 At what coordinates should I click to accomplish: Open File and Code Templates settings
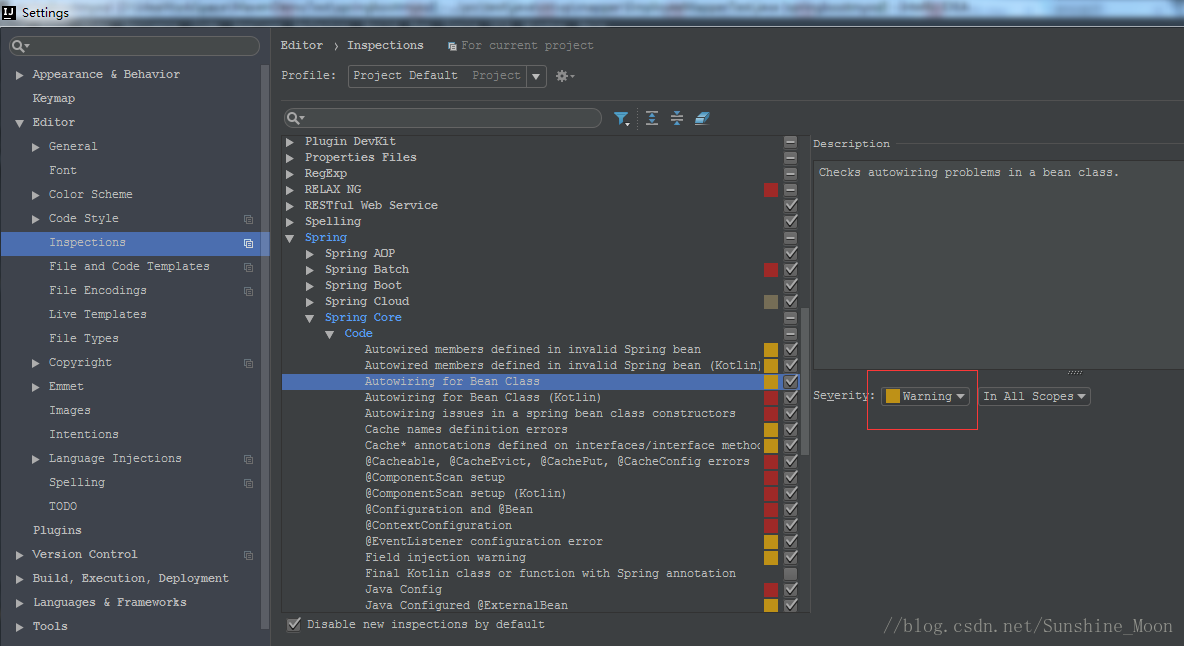129,267
